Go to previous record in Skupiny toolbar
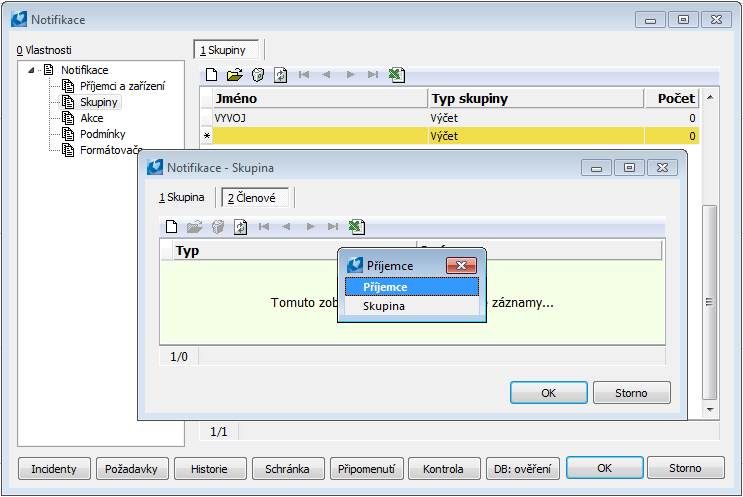Viewport: 743px width, 497px height. point(326,74)
